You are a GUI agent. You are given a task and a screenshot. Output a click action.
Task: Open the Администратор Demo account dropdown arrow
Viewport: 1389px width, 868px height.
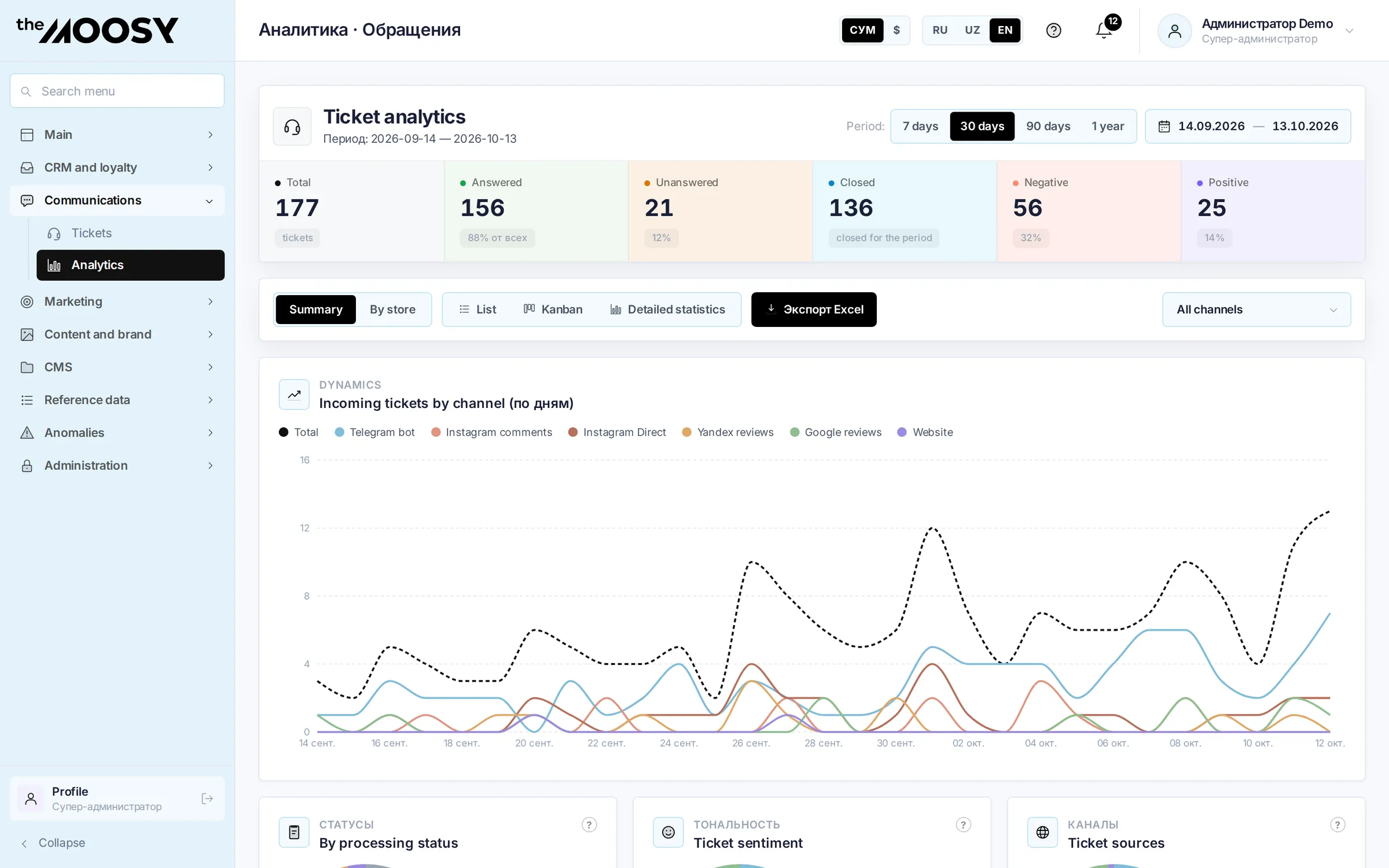tap(1349, 31)
